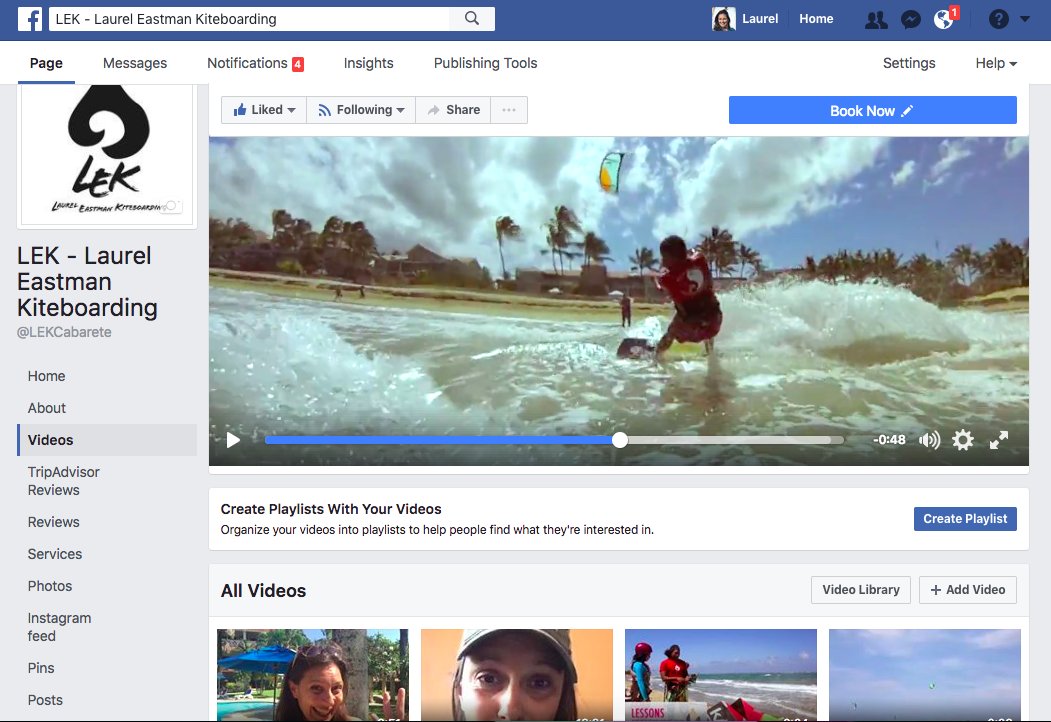Screen dimensions: 1051x722
Task: Go to Home in top bar
Action: click(816, 19)
